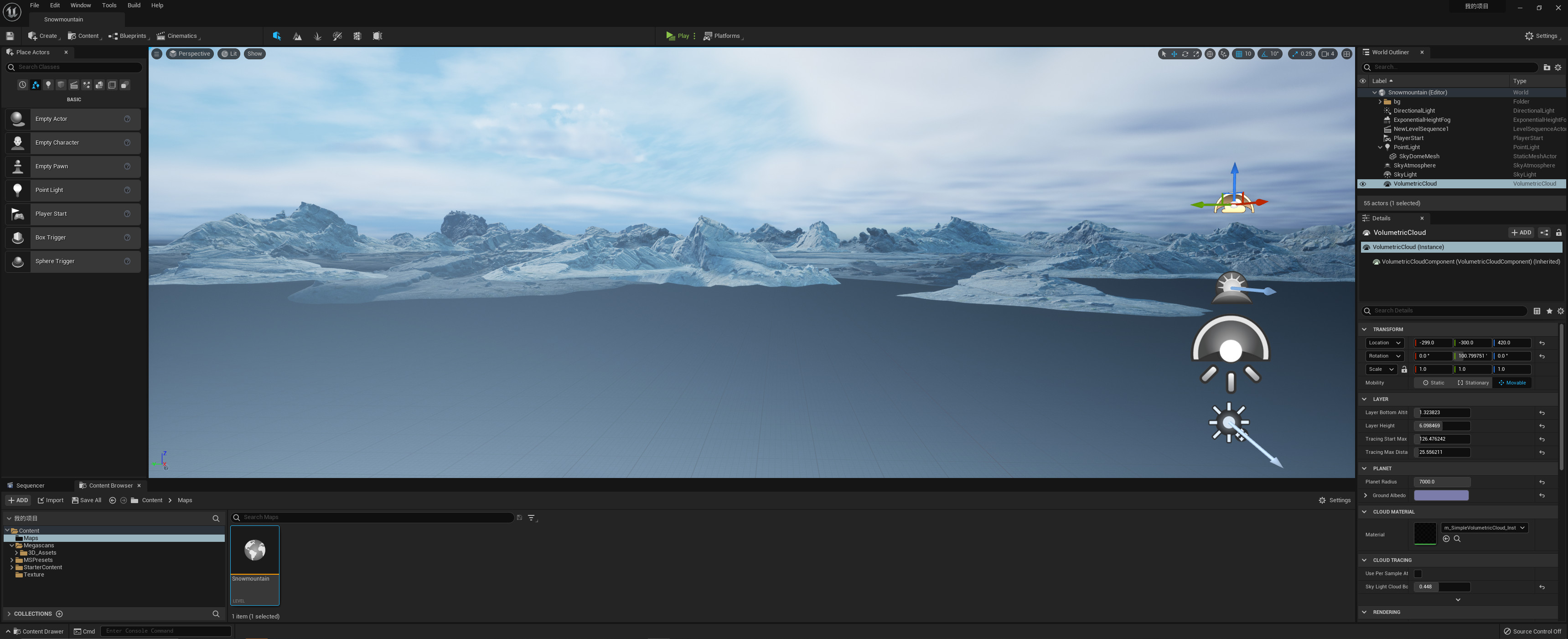
Task: Select the Cinematic category in Place Actors
Action: (x=74, y=85)
